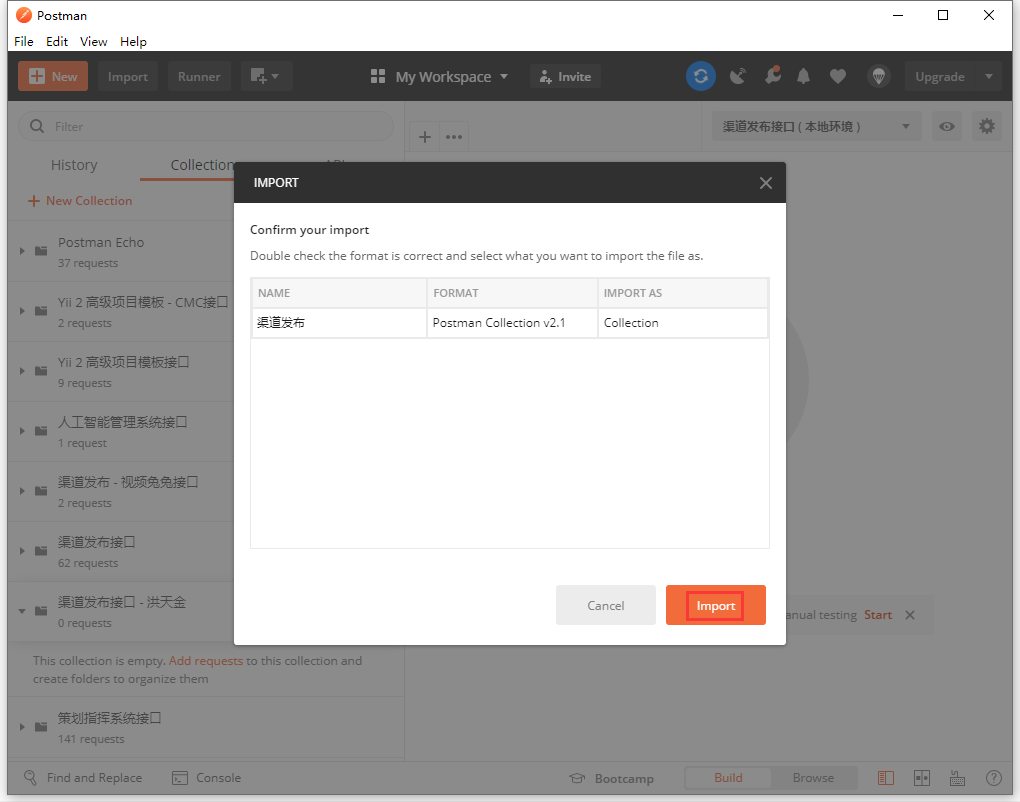The height and width of the screenshot is (802, 1020).
Task: Open the File menu
Action: pos(24,42)
